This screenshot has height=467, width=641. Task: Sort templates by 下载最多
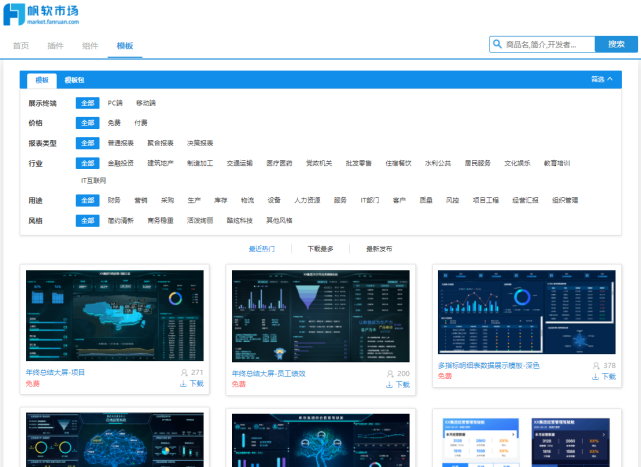click(x=320, y=248)
